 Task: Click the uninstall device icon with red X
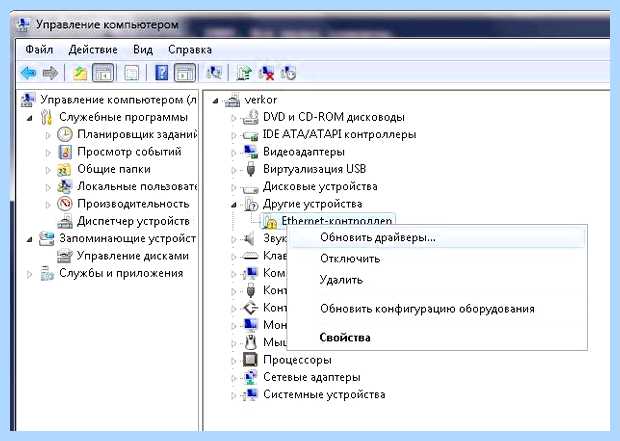[267, 73]
